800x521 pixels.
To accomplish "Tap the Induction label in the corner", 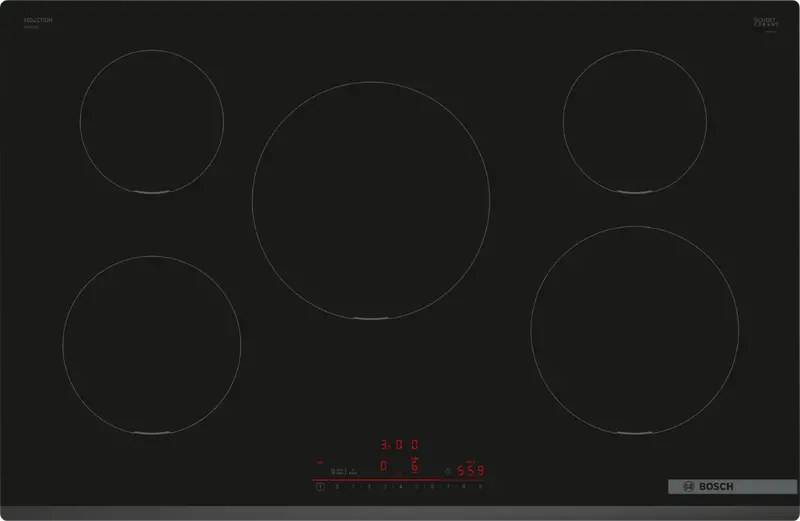I will 37,21.
